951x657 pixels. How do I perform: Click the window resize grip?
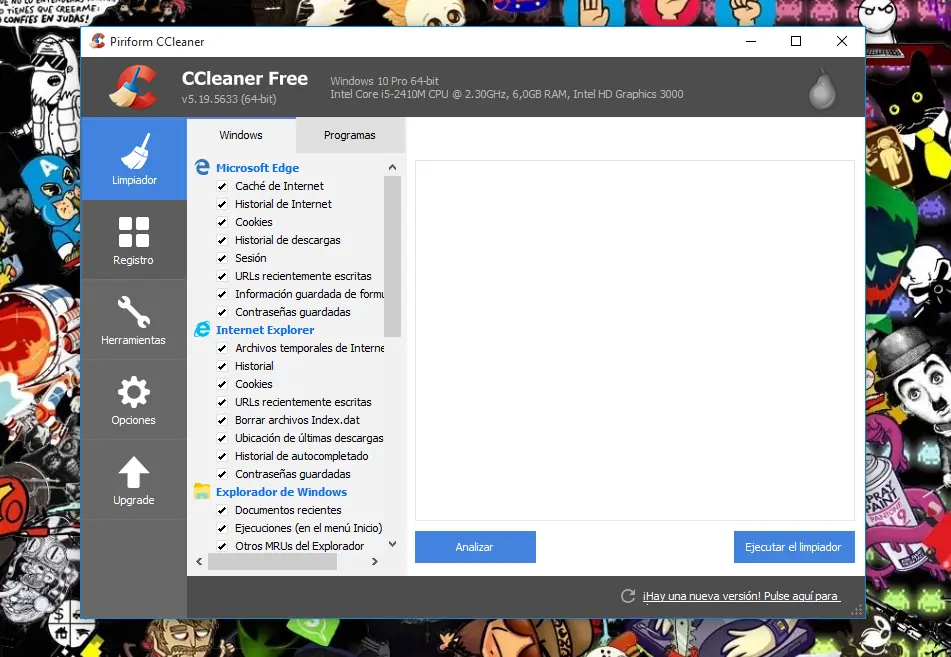click(857, 610)
